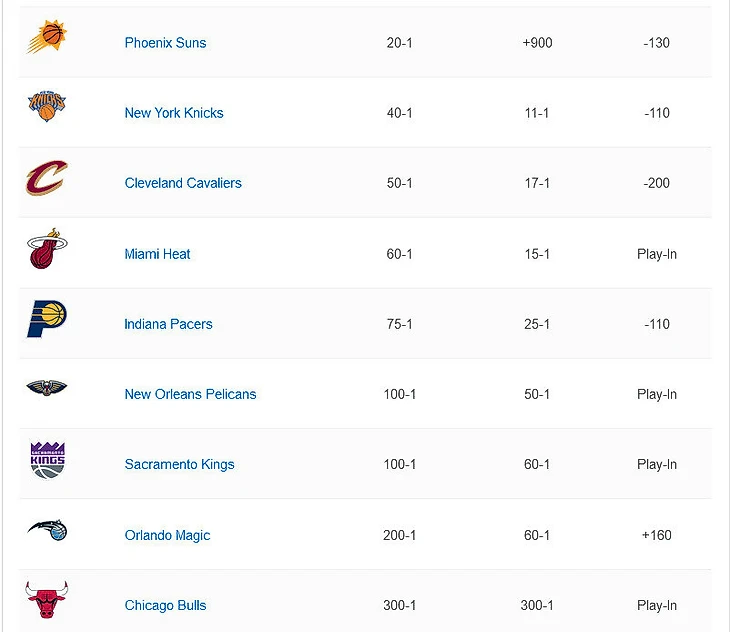Click the Cleveland Cavaliers logo
The height and width of the screenshot is (632, 730).
pos(47,178)
